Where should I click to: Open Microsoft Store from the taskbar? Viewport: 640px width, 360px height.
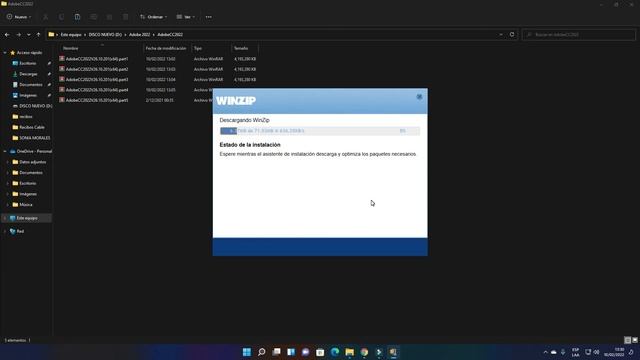click(x=320, y=352)
